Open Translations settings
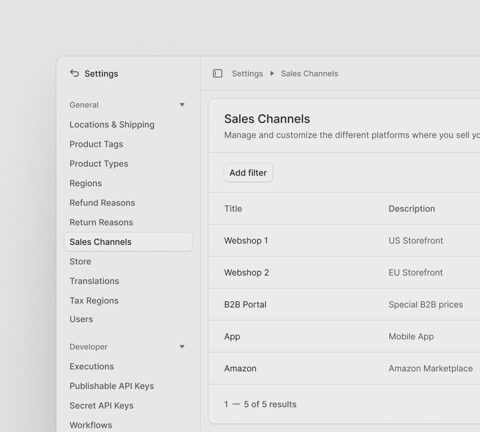480x432 pixels. click(x=94, y=281)
